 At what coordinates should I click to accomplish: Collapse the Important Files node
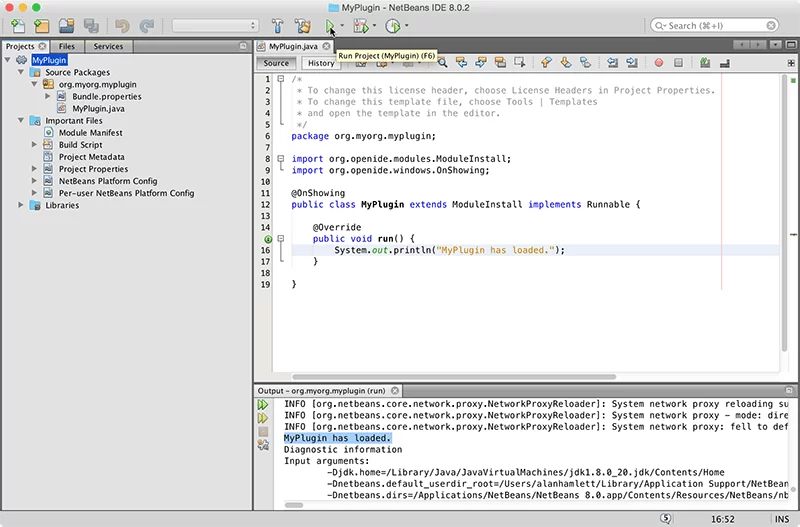[21, 120]
